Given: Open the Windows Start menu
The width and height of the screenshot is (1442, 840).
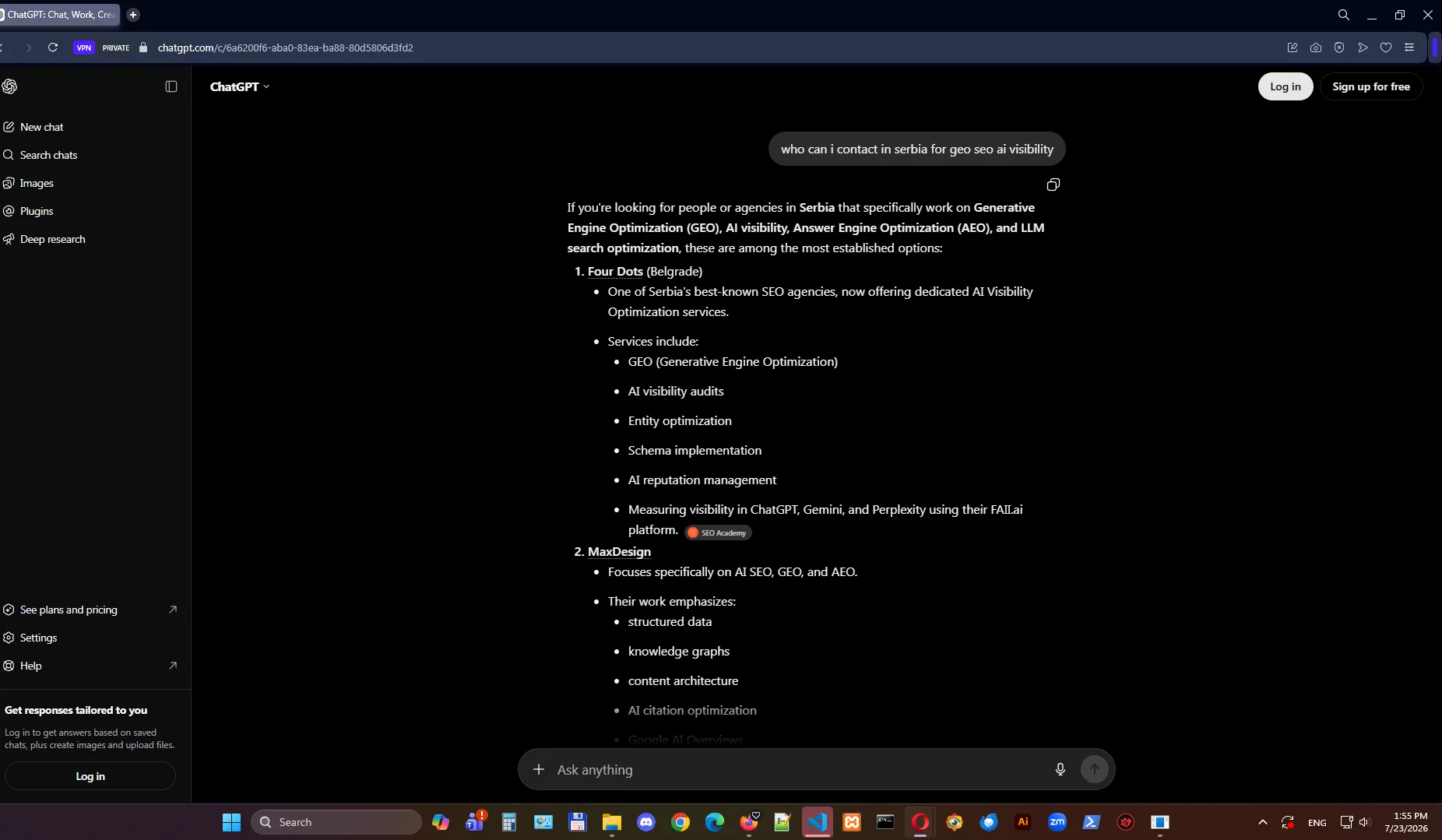Looking at the screenshot, I should coord(231,822).
